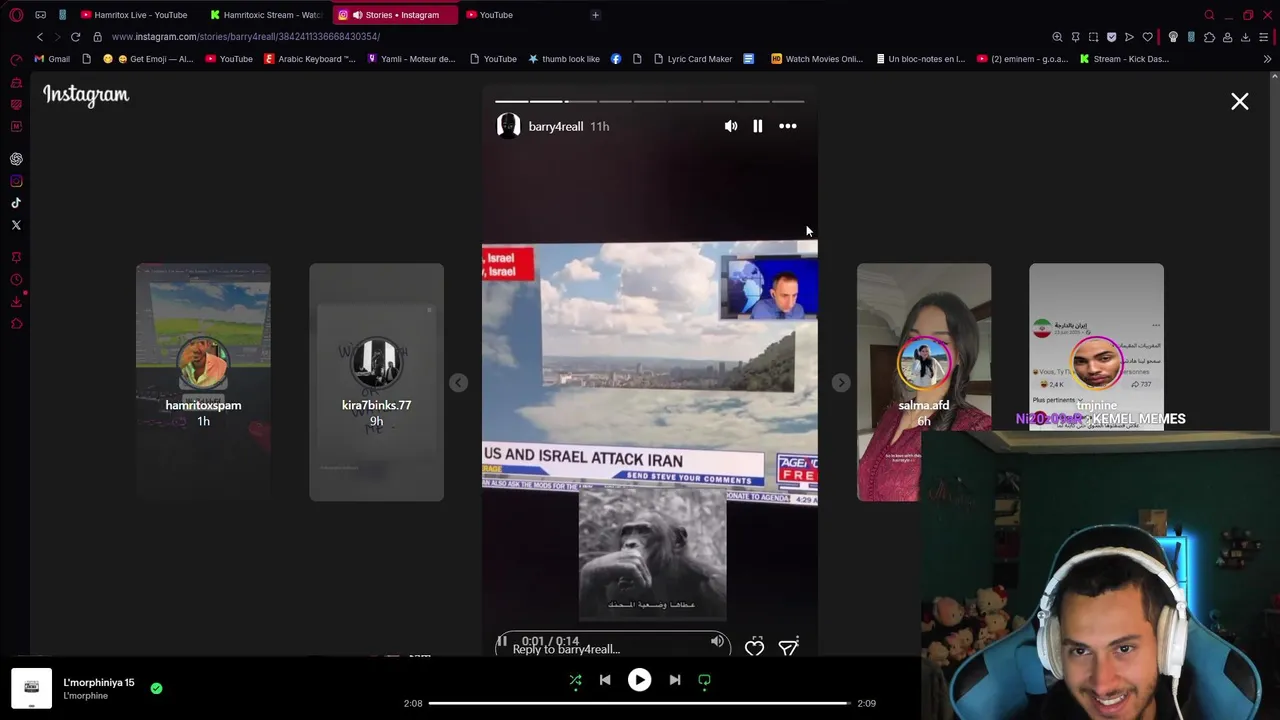Open the eminem g.o.a... bookmark
Viewport: 1280px width, 720px height.
pos(1021,59)
